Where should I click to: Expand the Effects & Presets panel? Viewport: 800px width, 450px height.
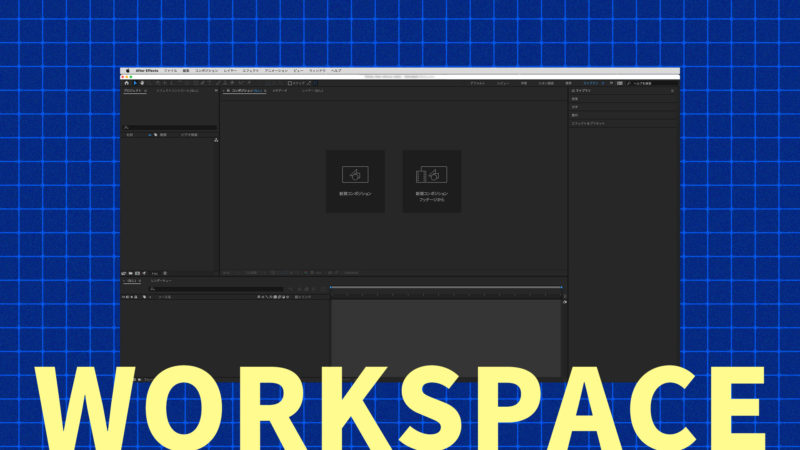pos(588,123)
